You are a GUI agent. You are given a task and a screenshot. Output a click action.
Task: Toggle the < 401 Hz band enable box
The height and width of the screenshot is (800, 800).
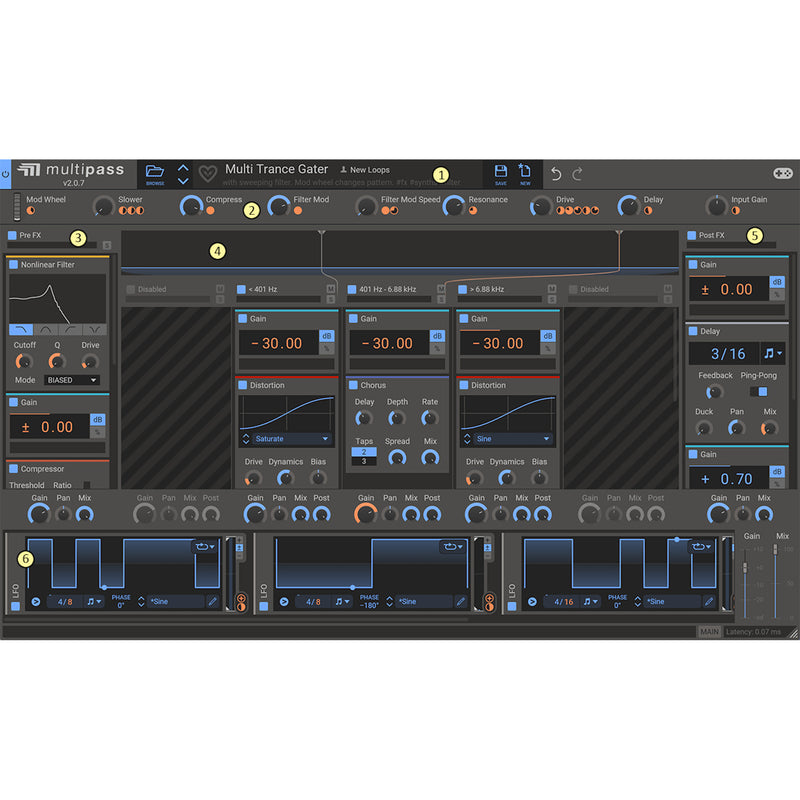click(x=241, y=289)
